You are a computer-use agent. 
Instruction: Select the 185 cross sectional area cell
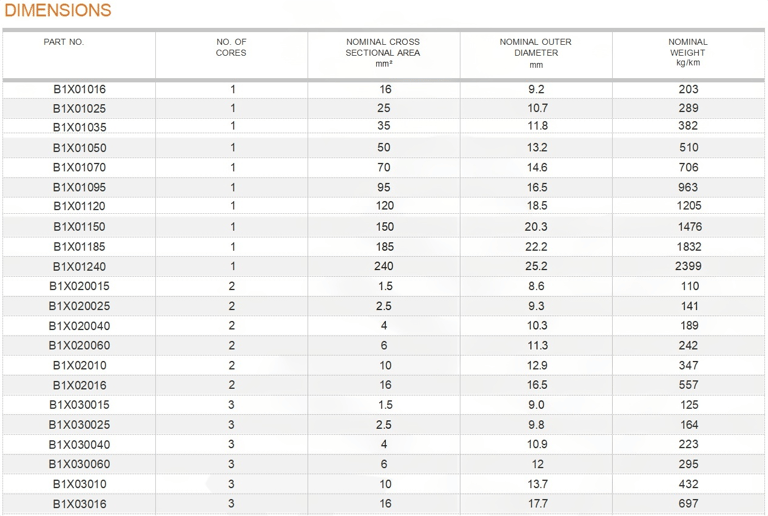(385, 247)
